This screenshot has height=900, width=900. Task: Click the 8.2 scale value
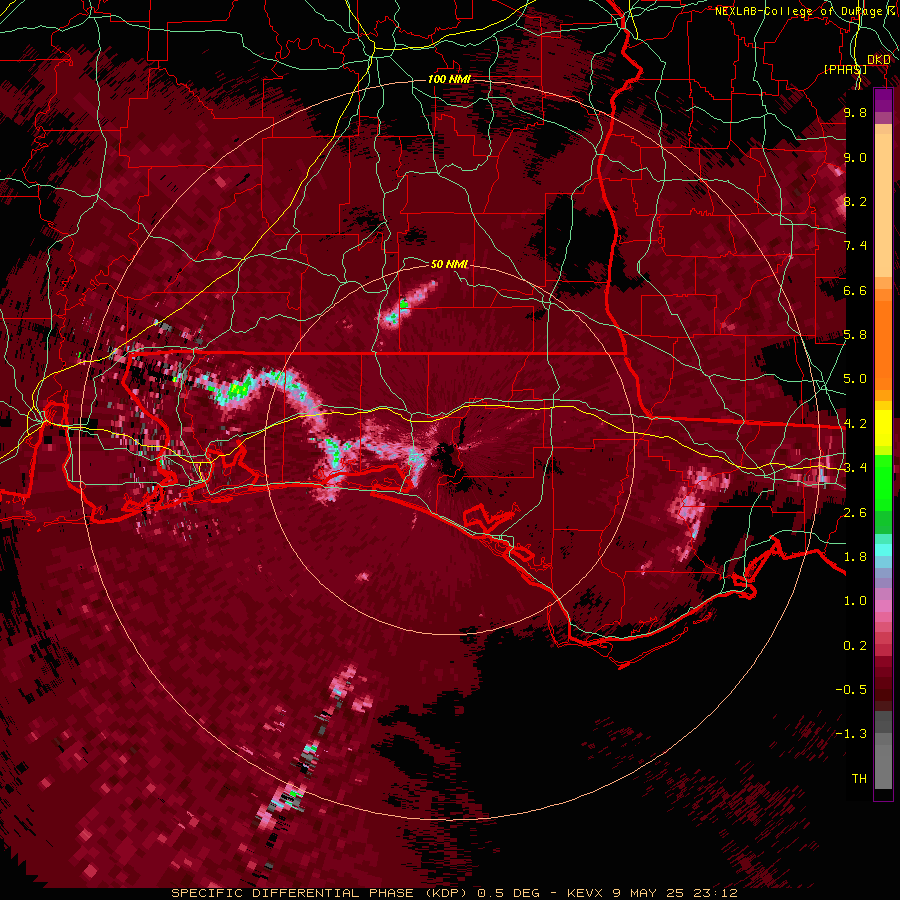pos(855,201)
